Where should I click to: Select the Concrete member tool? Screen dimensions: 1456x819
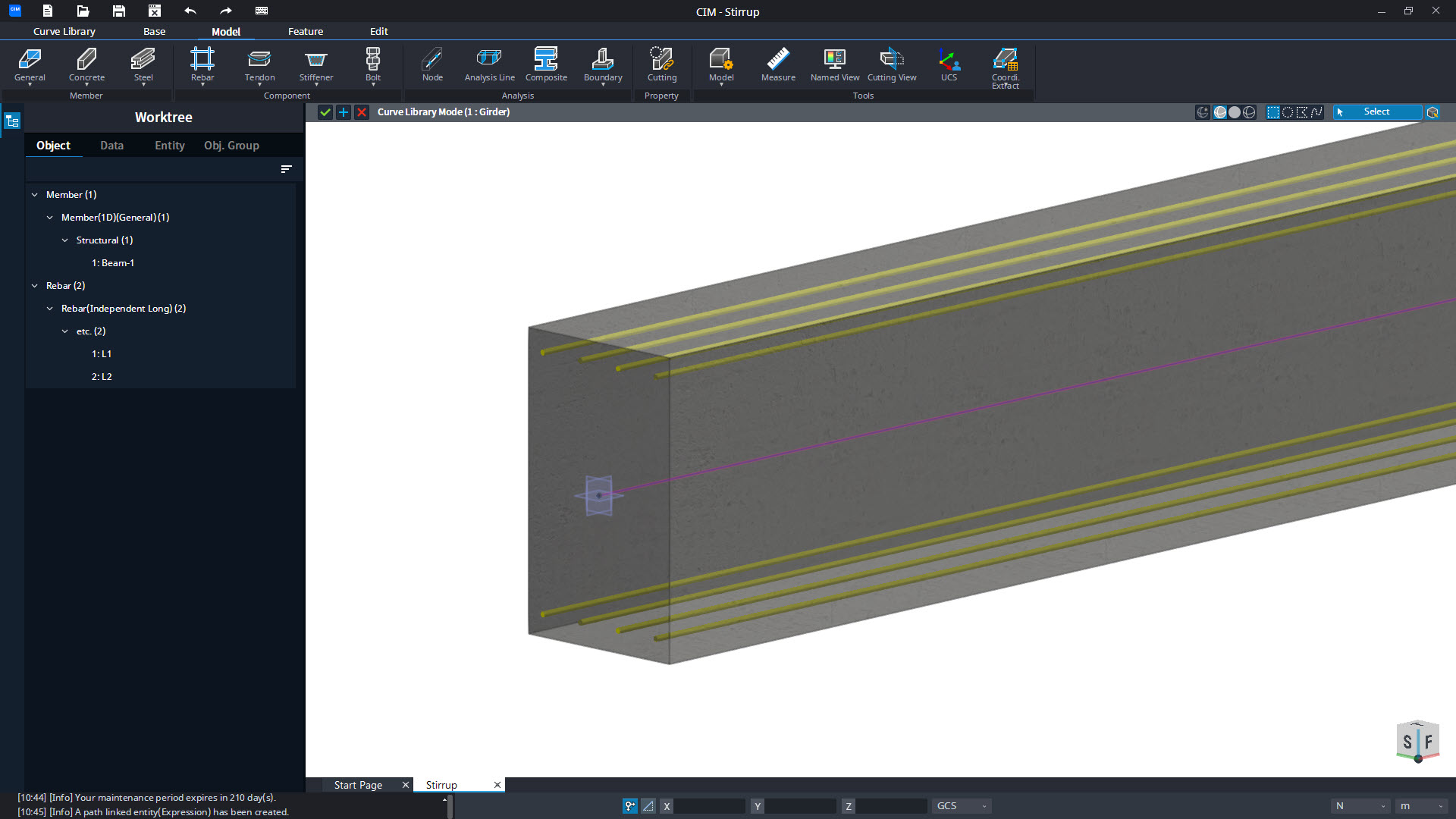click(86, 65)
